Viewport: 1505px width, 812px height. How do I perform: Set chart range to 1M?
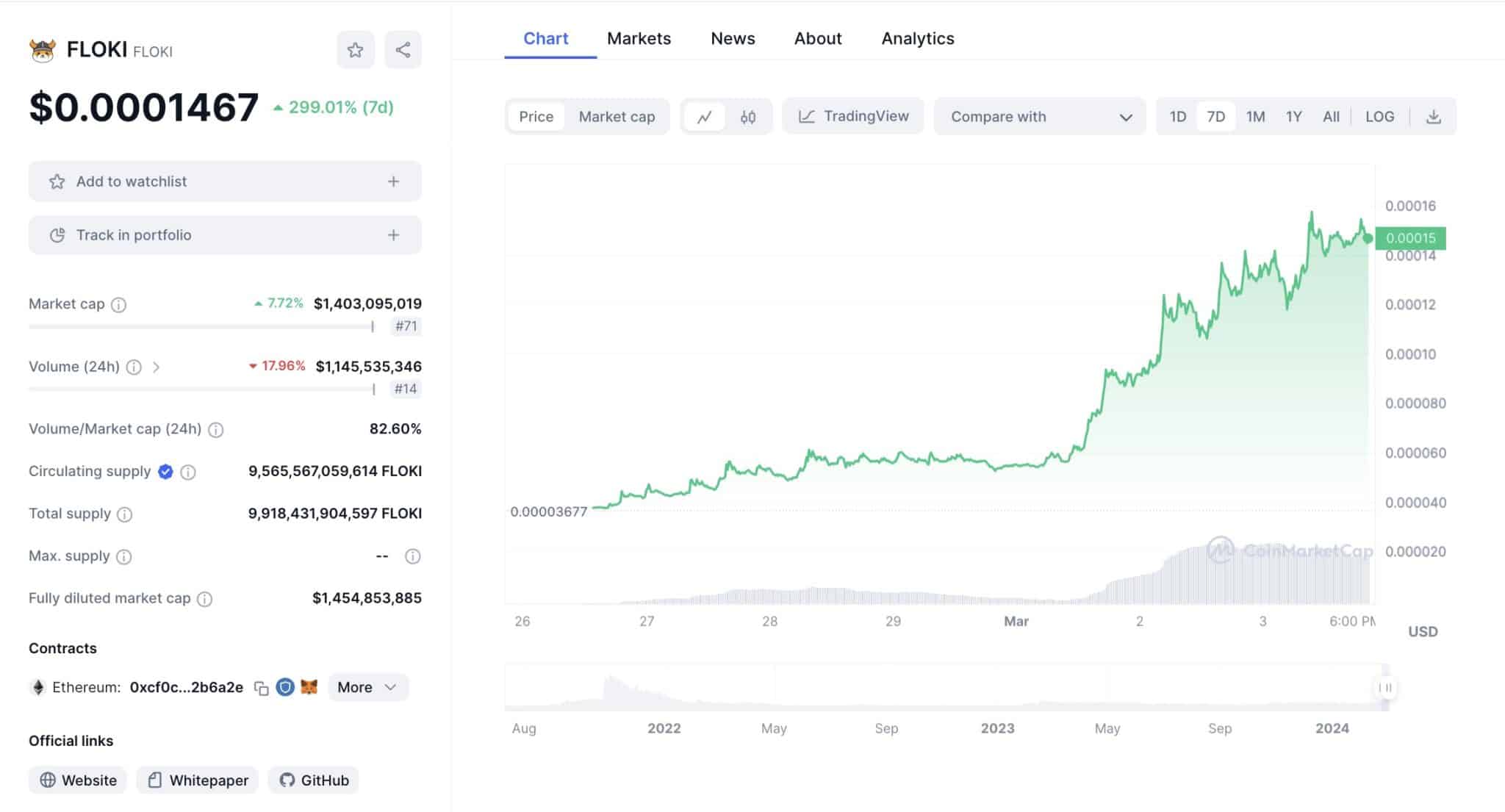point(1255,117)
